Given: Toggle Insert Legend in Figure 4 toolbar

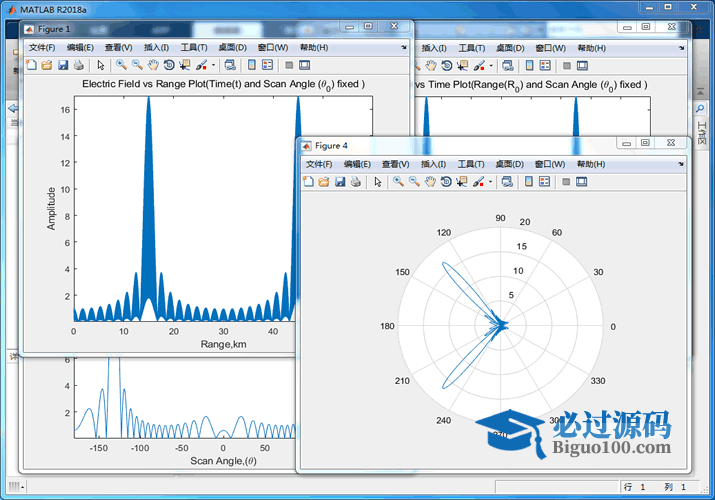Looking at the screenshot, I should [x=545, y=182].
